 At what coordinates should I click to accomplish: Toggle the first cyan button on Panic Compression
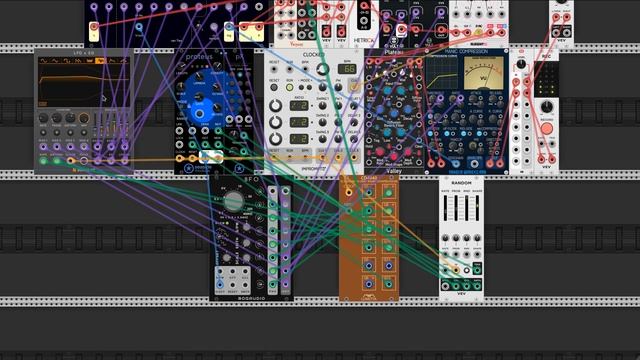[430, 133]
